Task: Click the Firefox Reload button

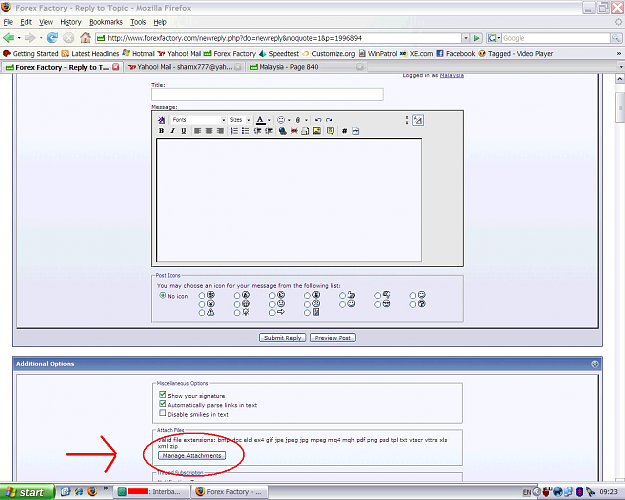Action: [x=52, y=38]
